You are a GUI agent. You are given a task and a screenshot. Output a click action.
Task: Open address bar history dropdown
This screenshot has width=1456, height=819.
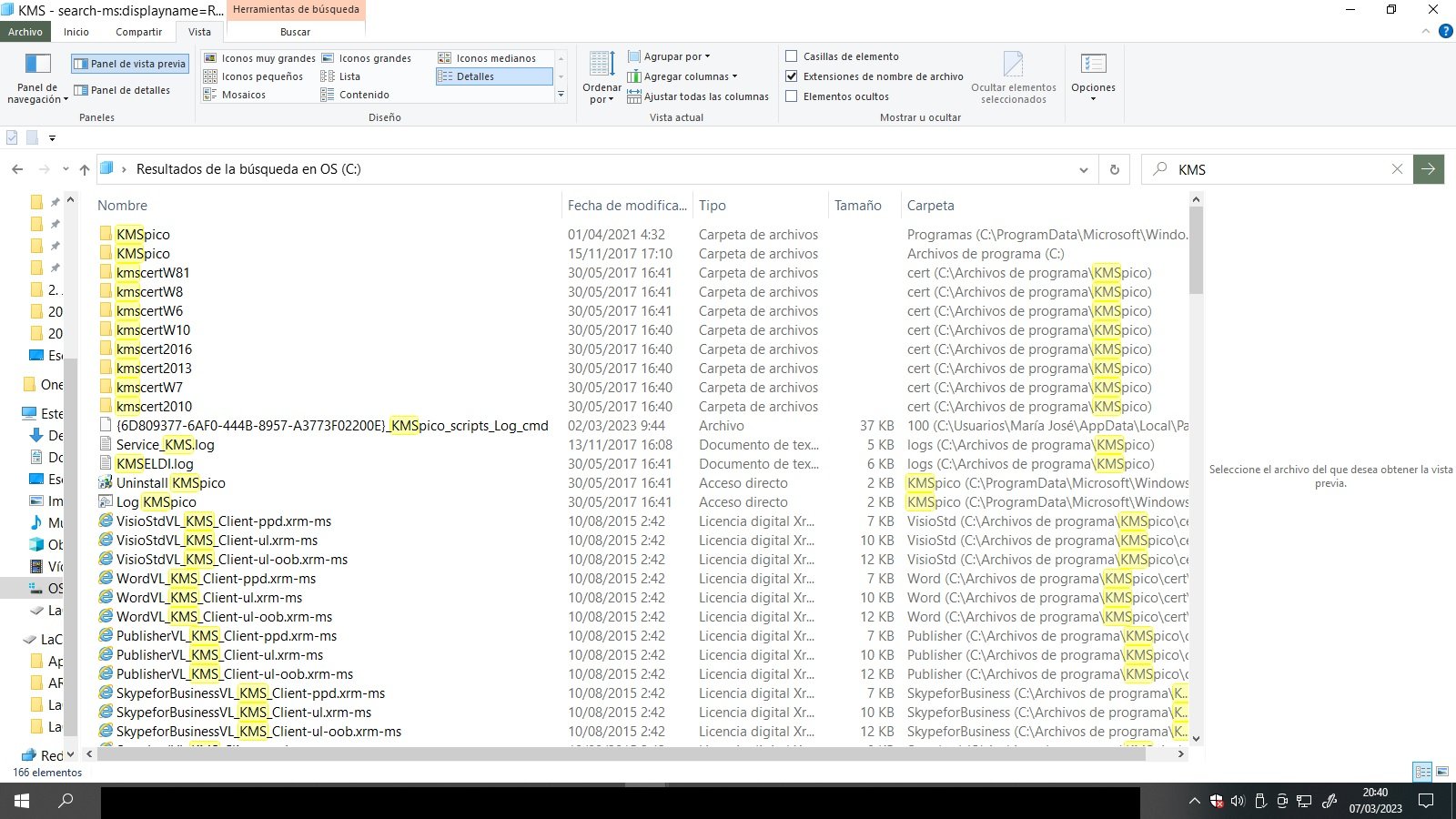(x=1083, y=169)
